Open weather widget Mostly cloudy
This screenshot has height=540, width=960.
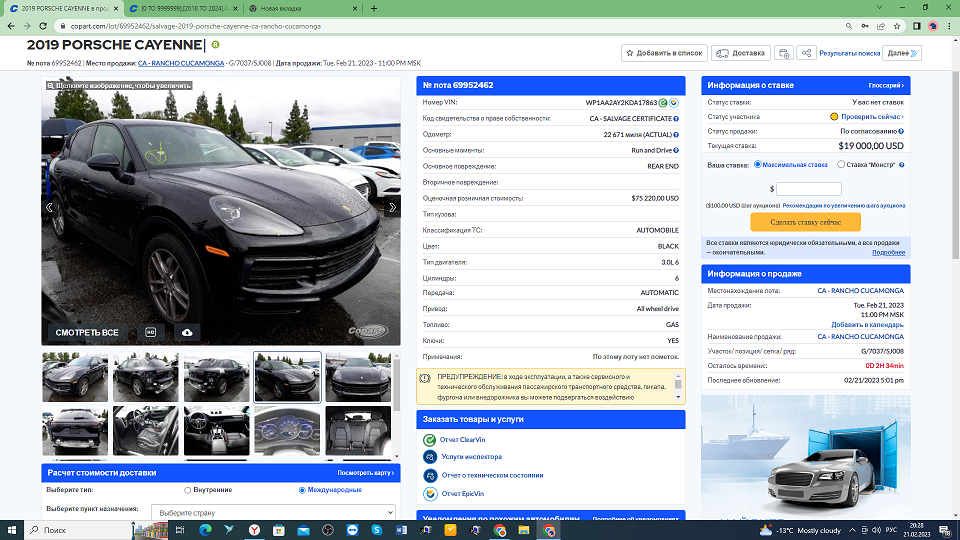point(800,530)
